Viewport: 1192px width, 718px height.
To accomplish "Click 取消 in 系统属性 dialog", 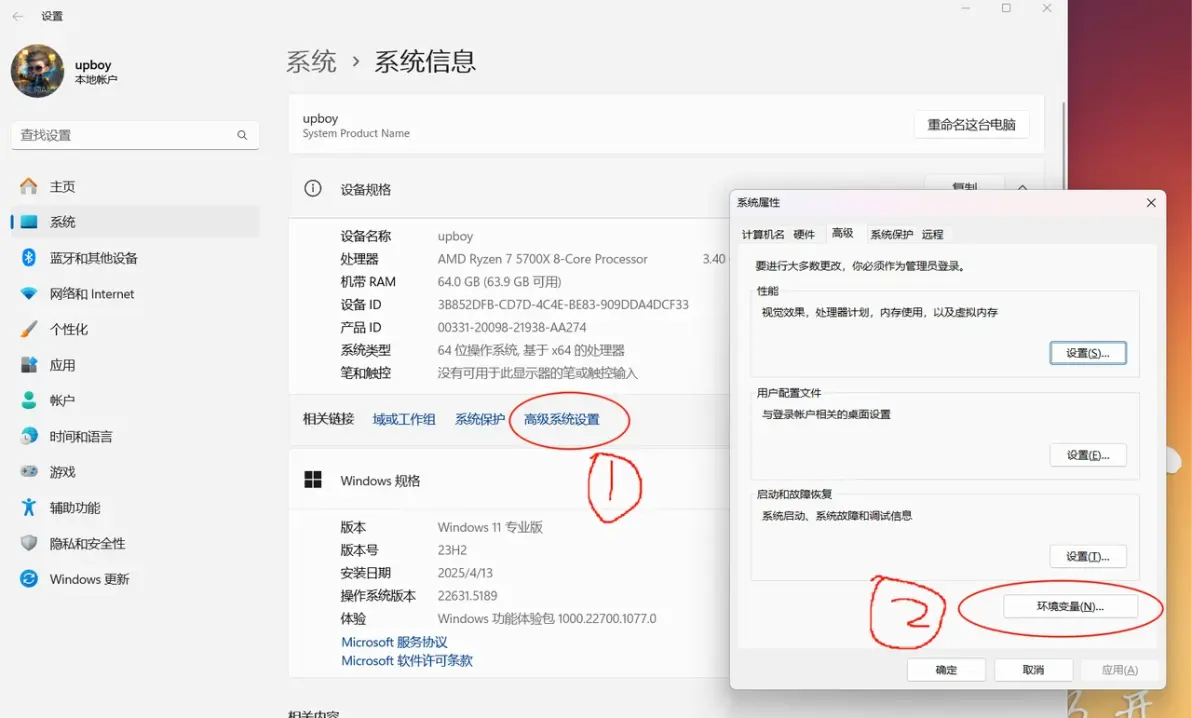I will pyautogui.click(x=1033, y=670).
